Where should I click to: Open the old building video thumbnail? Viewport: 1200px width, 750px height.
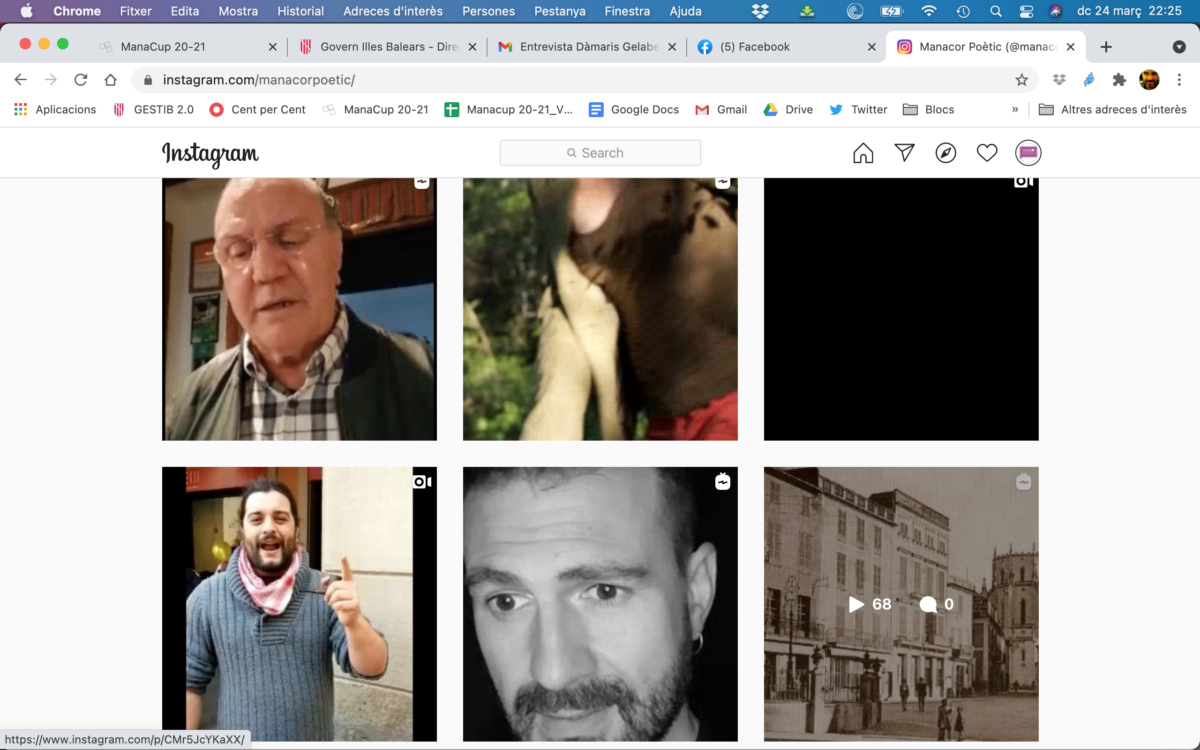coord(901,604)
